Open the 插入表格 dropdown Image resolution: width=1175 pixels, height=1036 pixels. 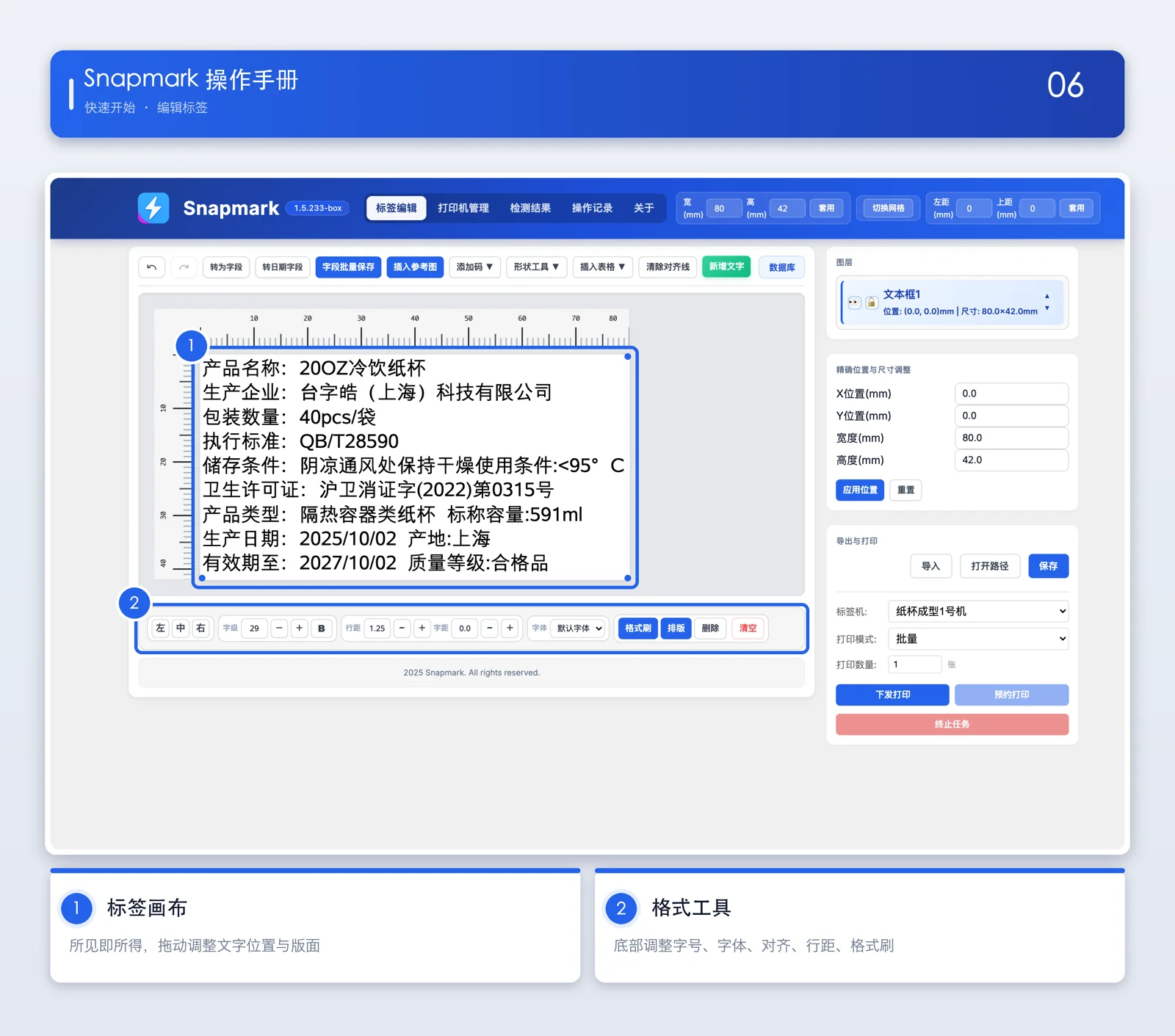[x=602, y=267]
